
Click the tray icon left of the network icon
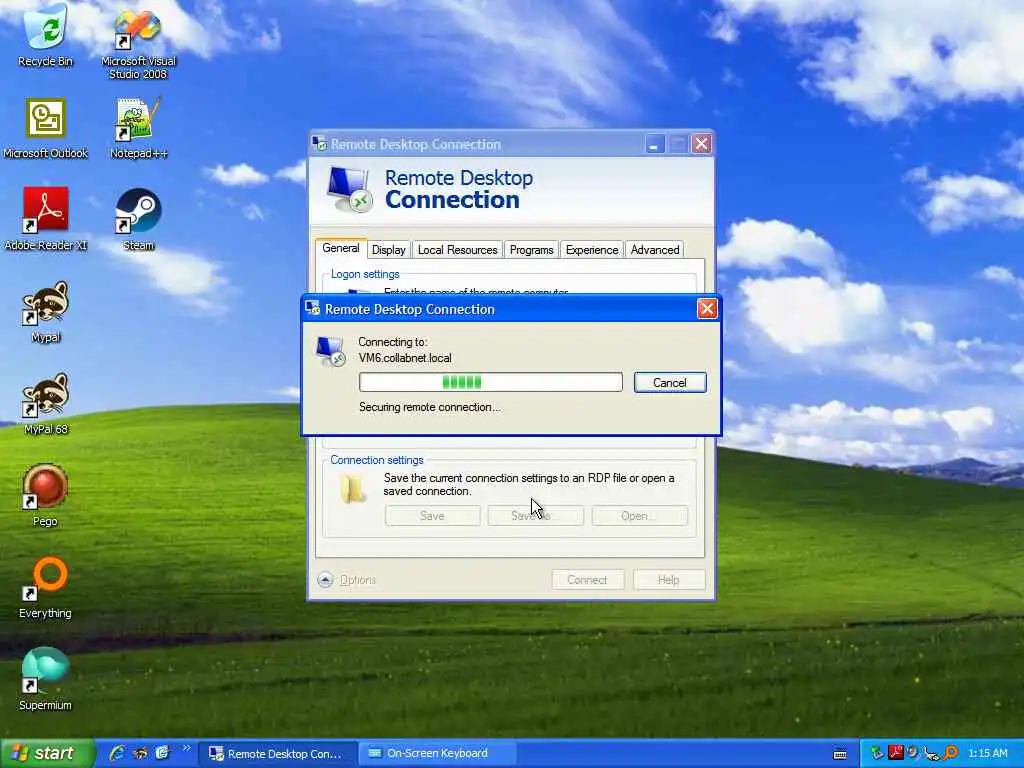(x=914, y=753)
